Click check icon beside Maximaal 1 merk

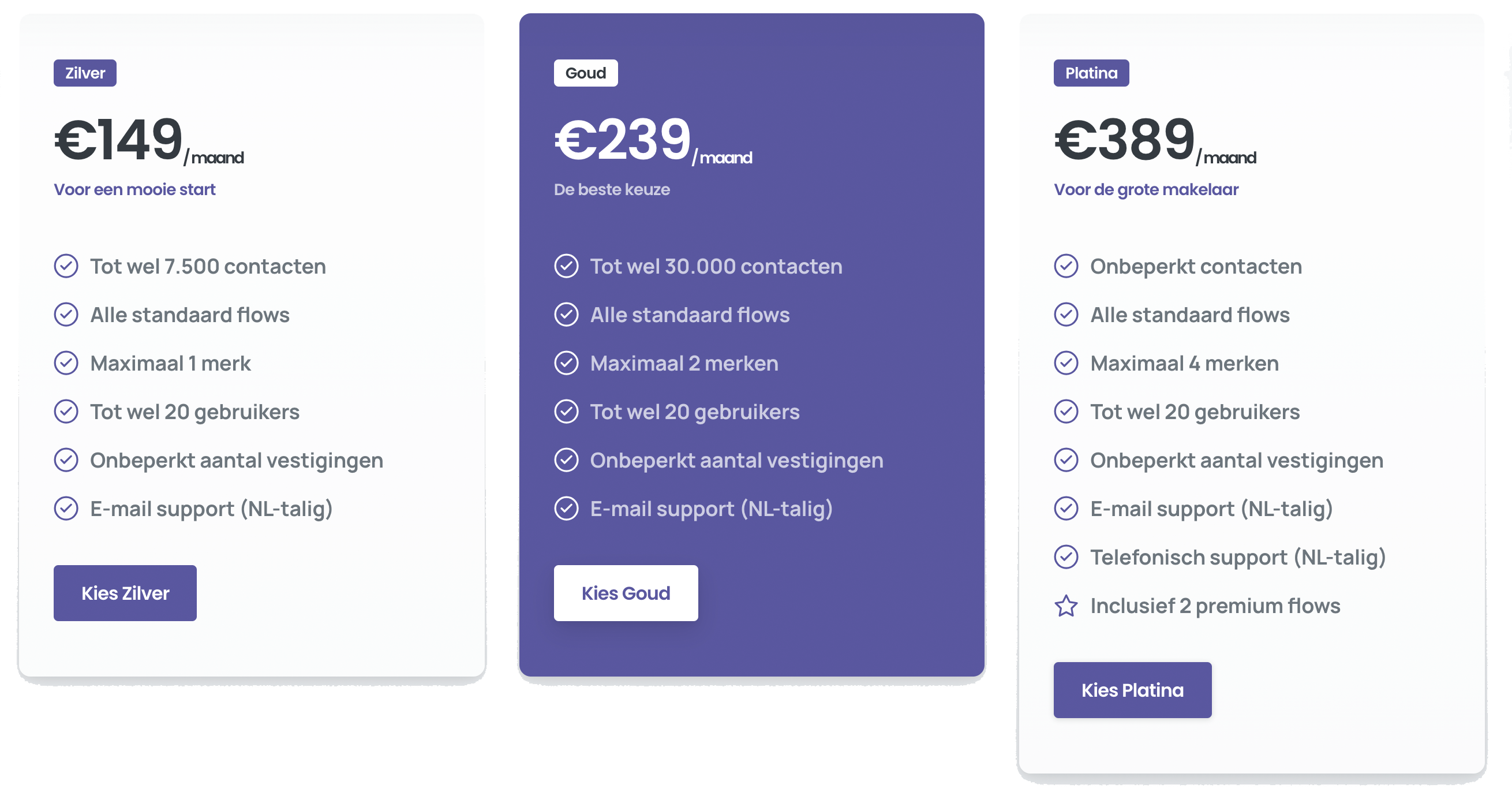tap(66, 364)
